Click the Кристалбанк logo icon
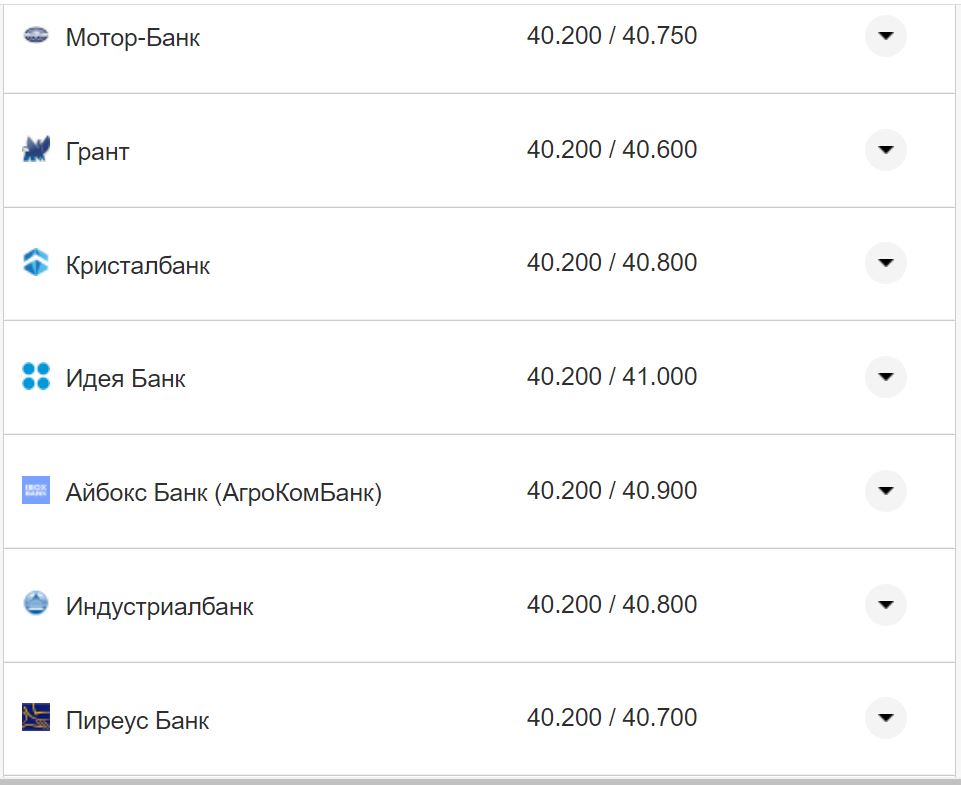961x785 pixels. (x=35, y=264)
